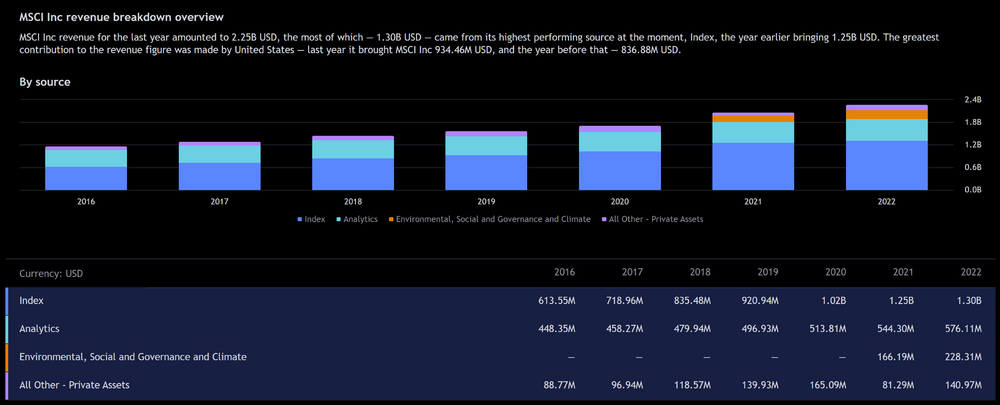This screenshot has height=405, width=1000.
Task: Click Private Assets value 96.94M
Action: (626, 385)
